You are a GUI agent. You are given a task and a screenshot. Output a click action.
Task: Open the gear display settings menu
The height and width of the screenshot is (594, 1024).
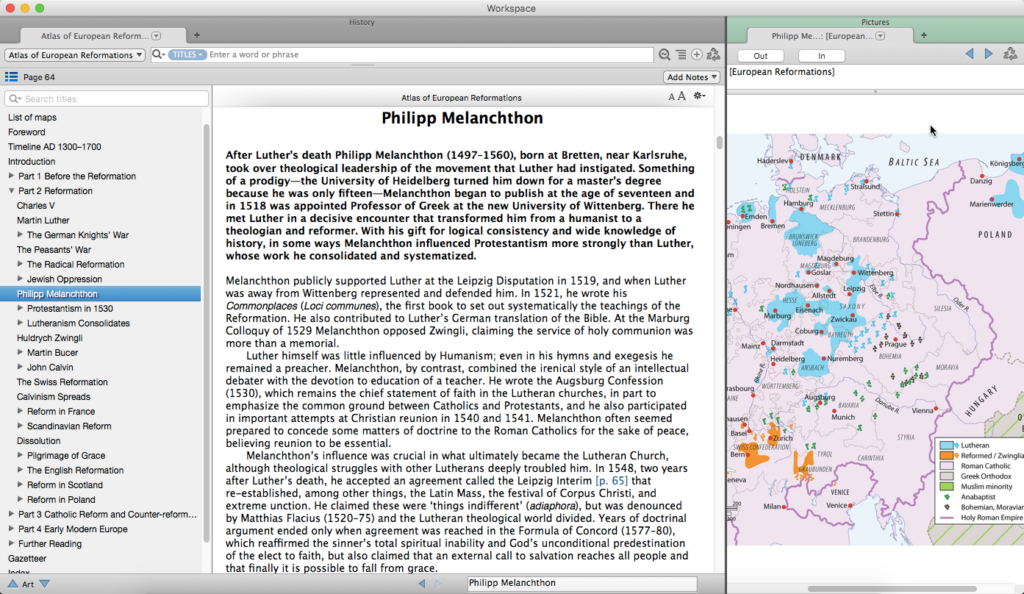[x=699, y=97]
